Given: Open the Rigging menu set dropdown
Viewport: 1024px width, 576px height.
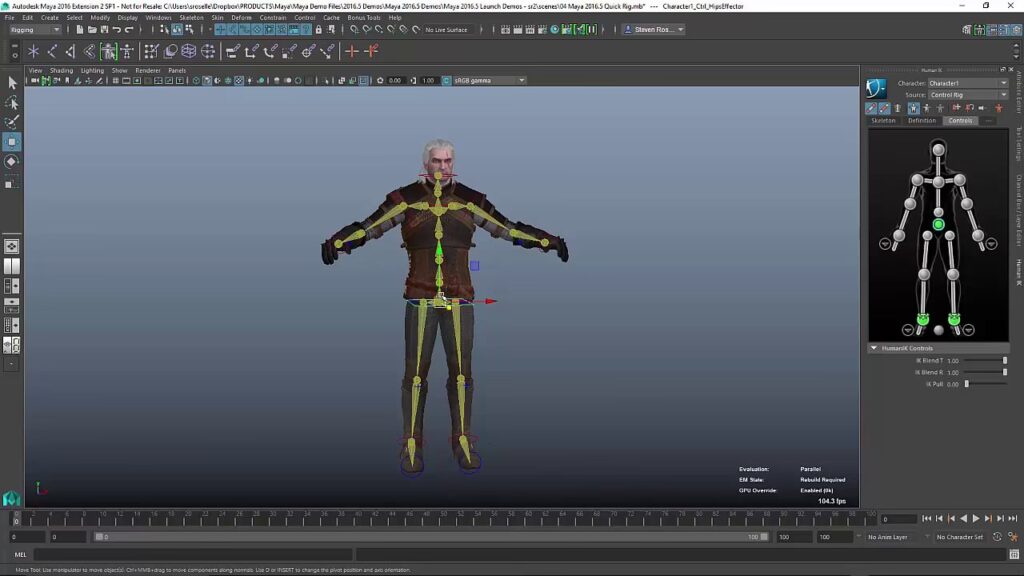Looking at the screenshot, I should click(x=35, y=29).
